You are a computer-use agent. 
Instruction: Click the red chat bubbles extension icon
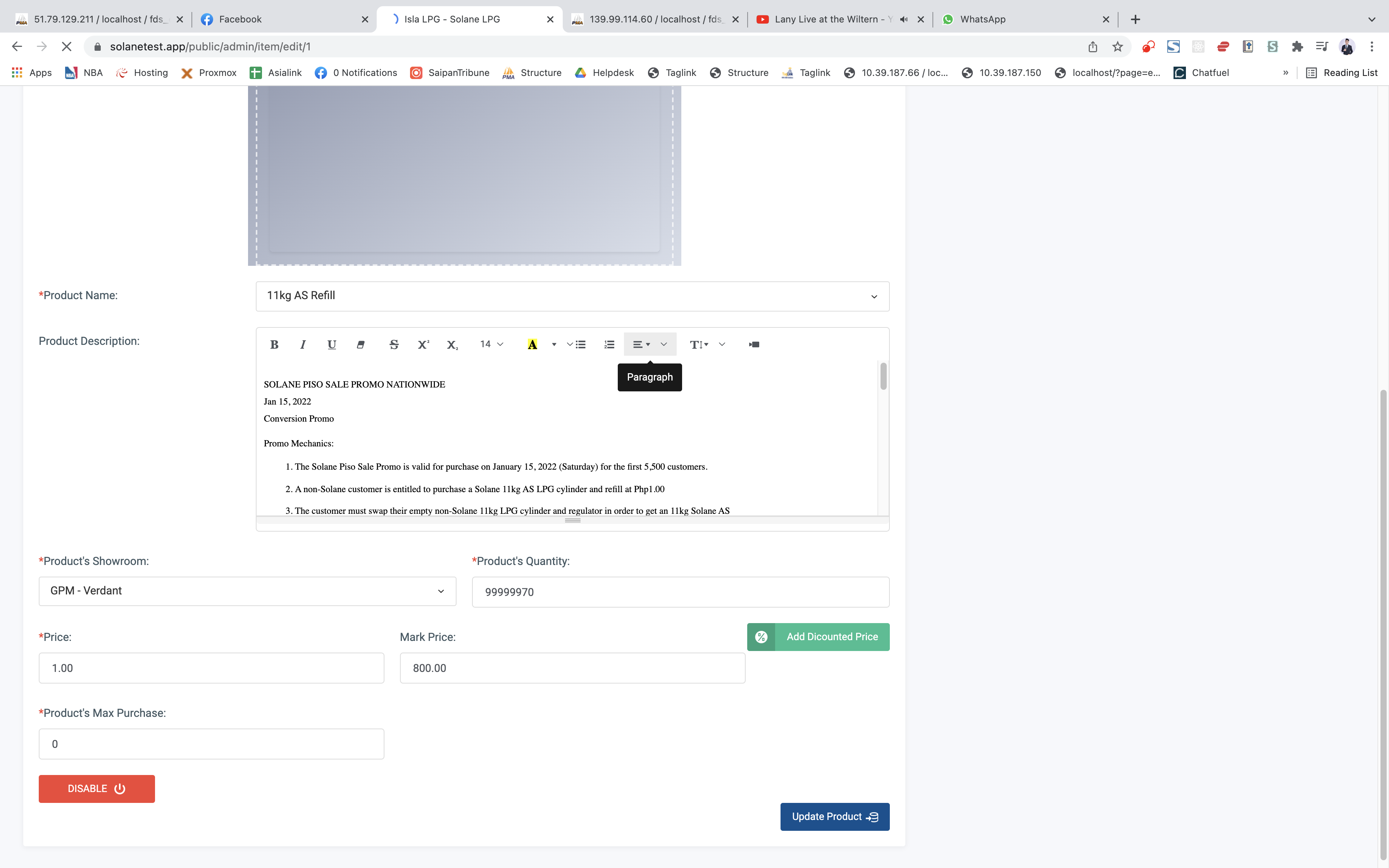[x=1148, y=46]
